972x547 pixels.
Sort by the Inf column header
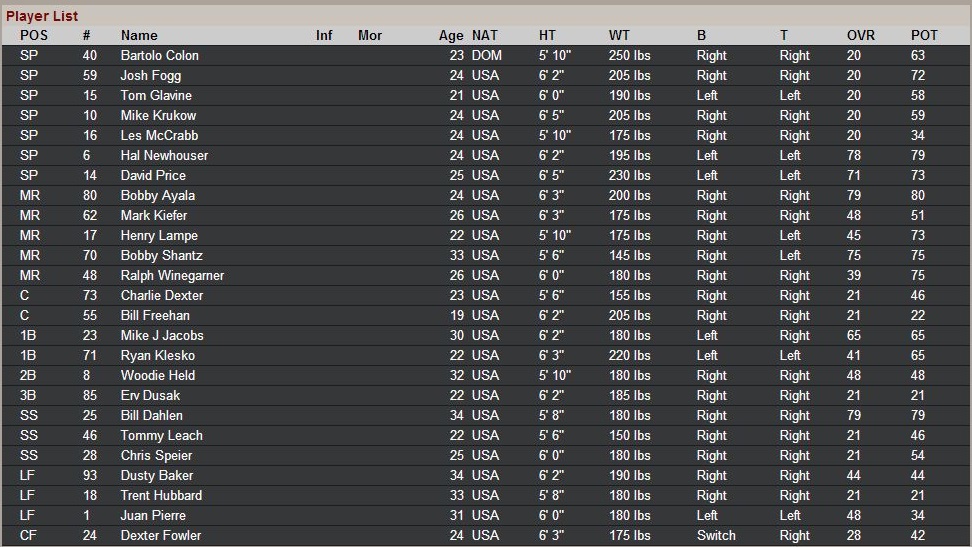[x=324, y=35]
